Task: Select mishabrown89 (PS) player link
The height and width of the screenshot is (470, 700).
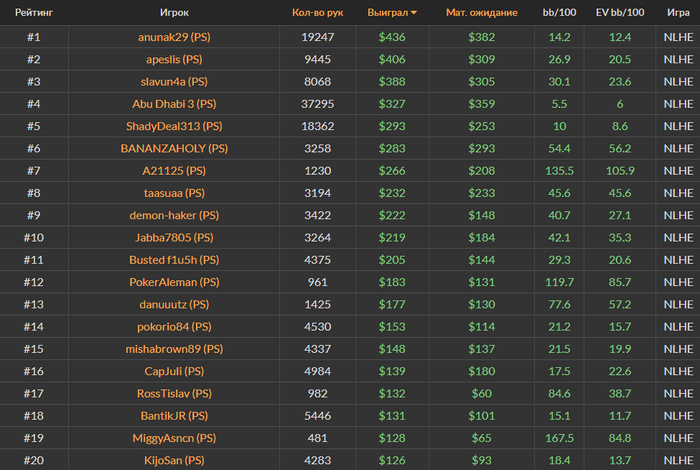Action: 174,349
